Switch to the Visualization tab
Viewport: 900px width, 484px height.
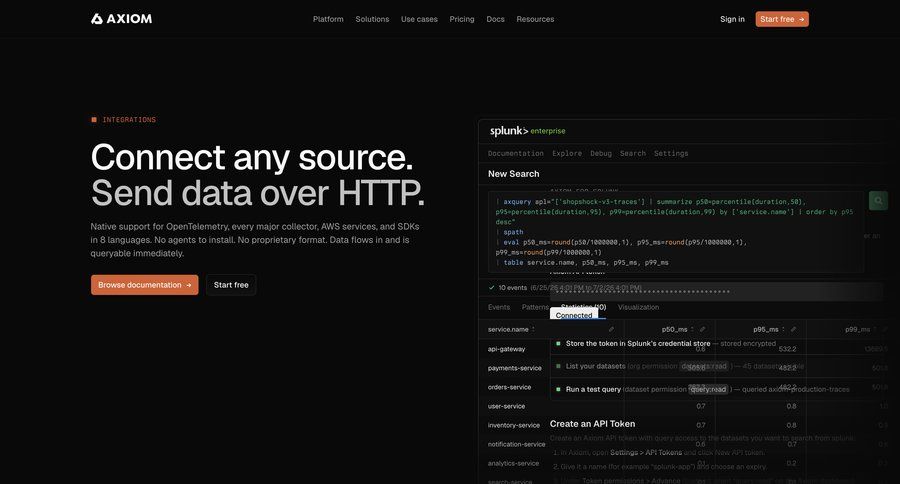coord(638,307)
